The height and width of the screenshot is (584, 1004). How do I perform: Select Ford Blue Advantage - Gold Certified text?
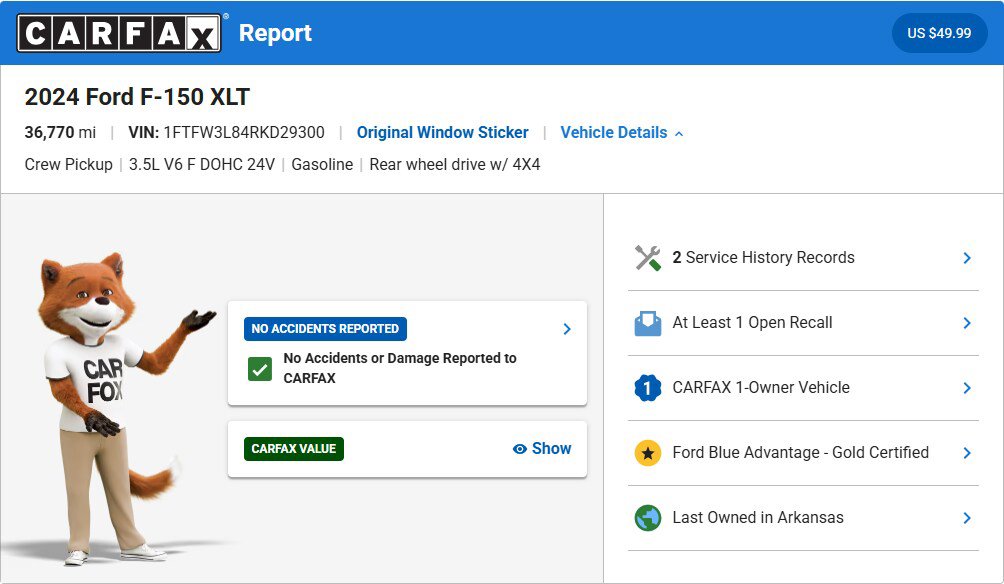coord(800,453)
